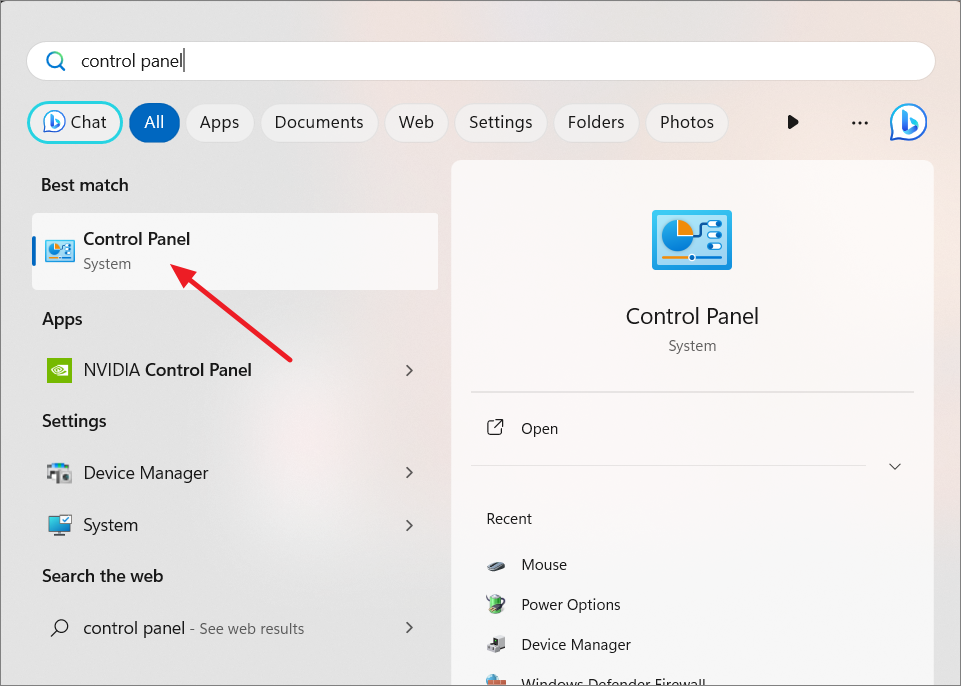The image size is (961, 686).
Task: Switch to the Photos filter
Action: pos(686,122)
